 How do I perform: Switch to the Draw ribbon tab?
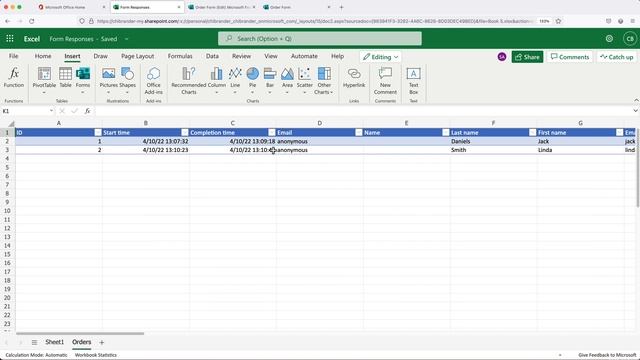pyautogui.click(x=100, y=56)
